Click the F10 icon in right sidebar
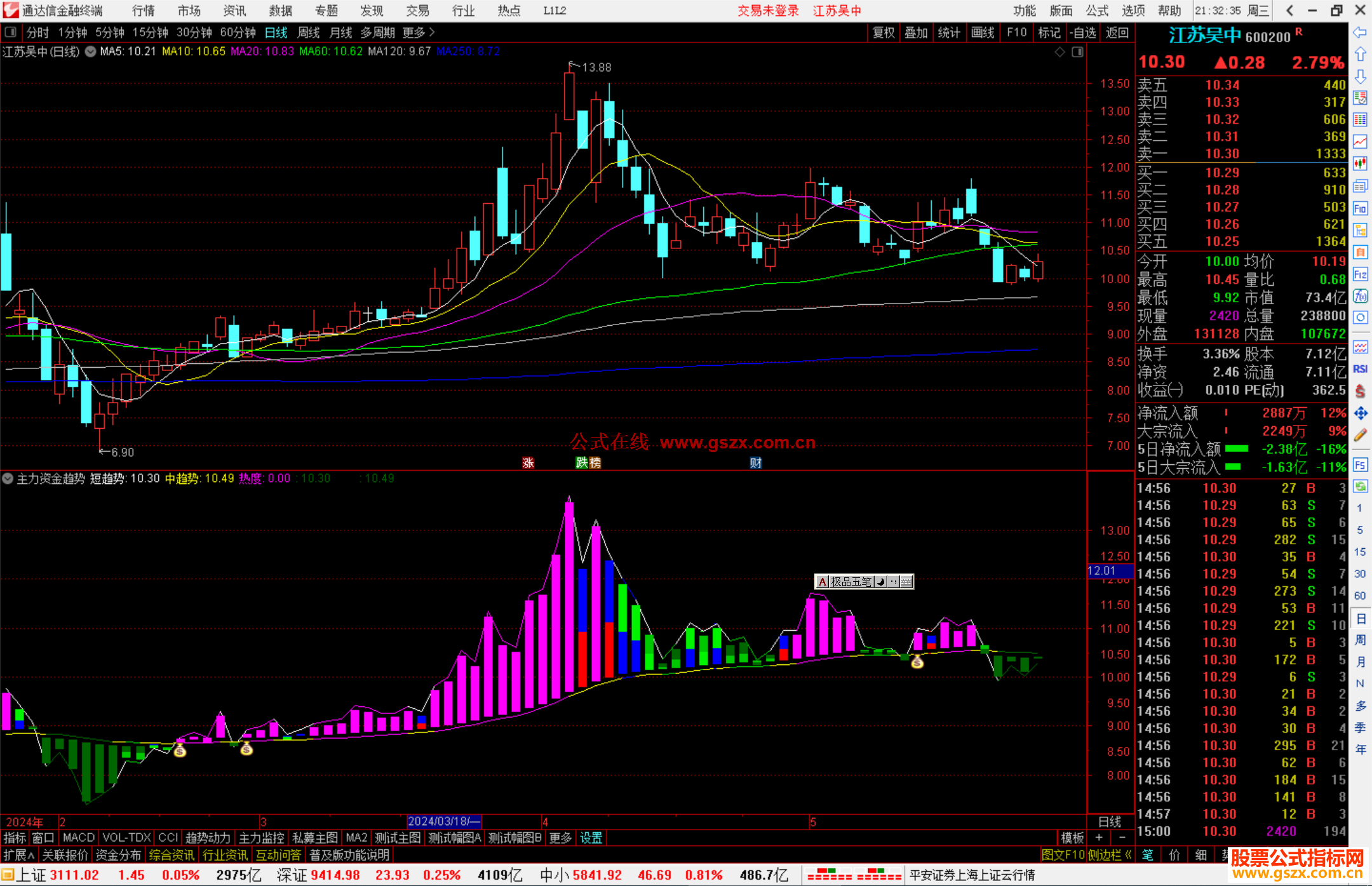 pyautogui.click(x=1360, y=208)
